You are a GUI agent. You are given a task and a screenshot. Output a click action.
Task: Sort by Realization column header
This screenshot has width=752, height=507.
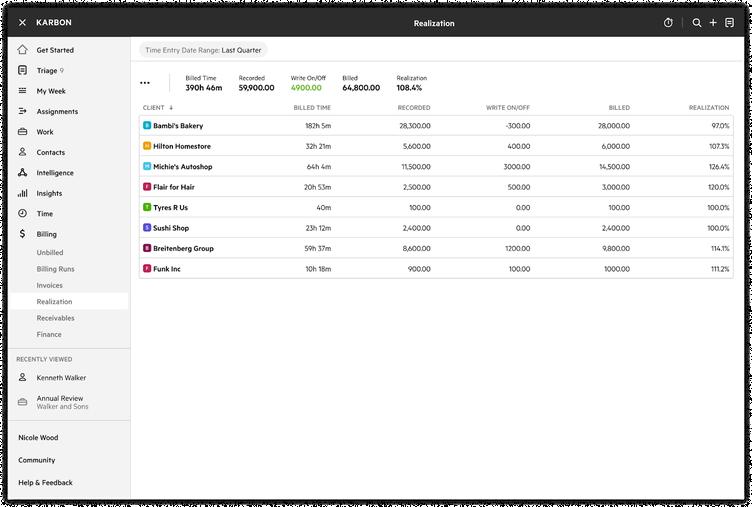coord(709,107)
